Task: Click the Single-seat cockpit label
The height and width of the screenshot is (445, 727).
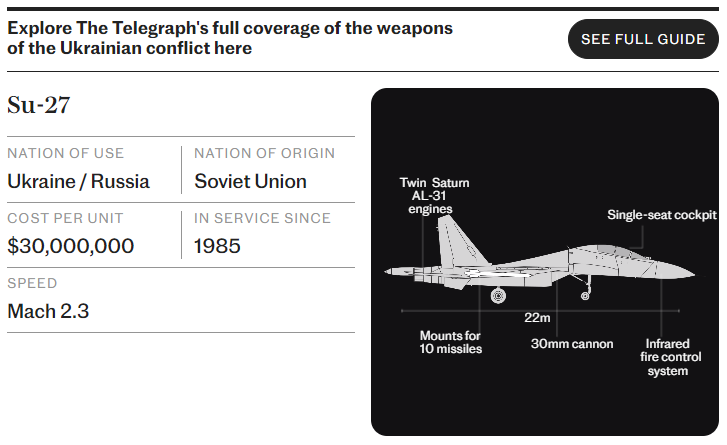Action: (662, 215)
